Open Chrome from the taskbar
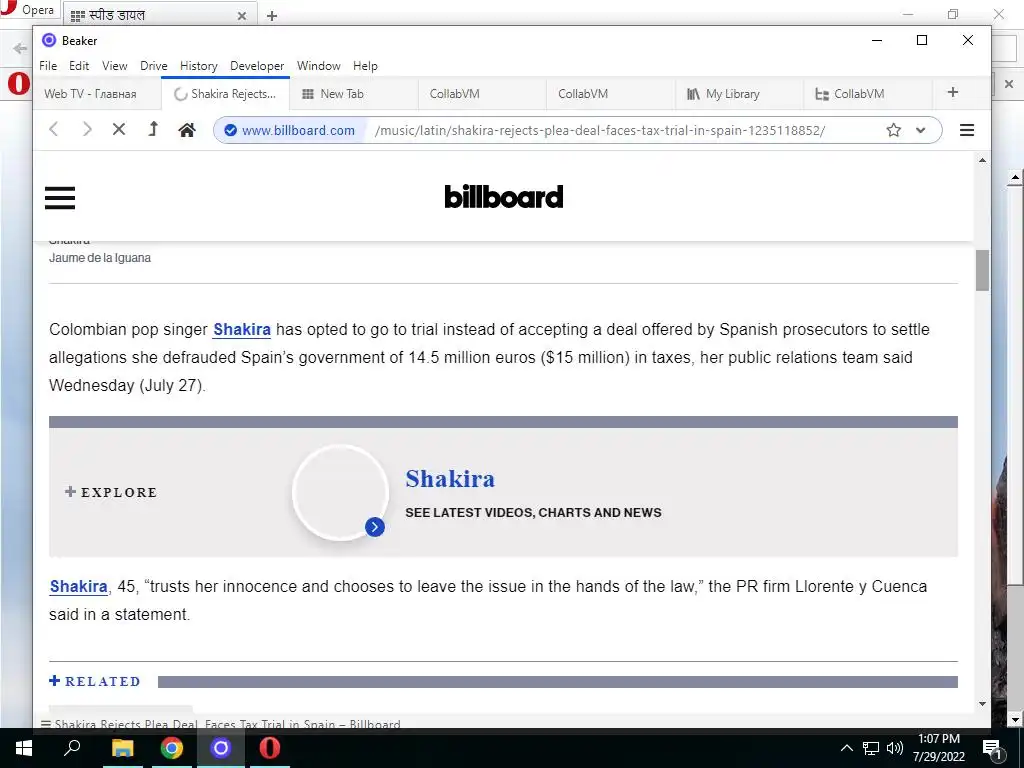The height and width of the screenshot is (768, 1024). coord(172,748)
